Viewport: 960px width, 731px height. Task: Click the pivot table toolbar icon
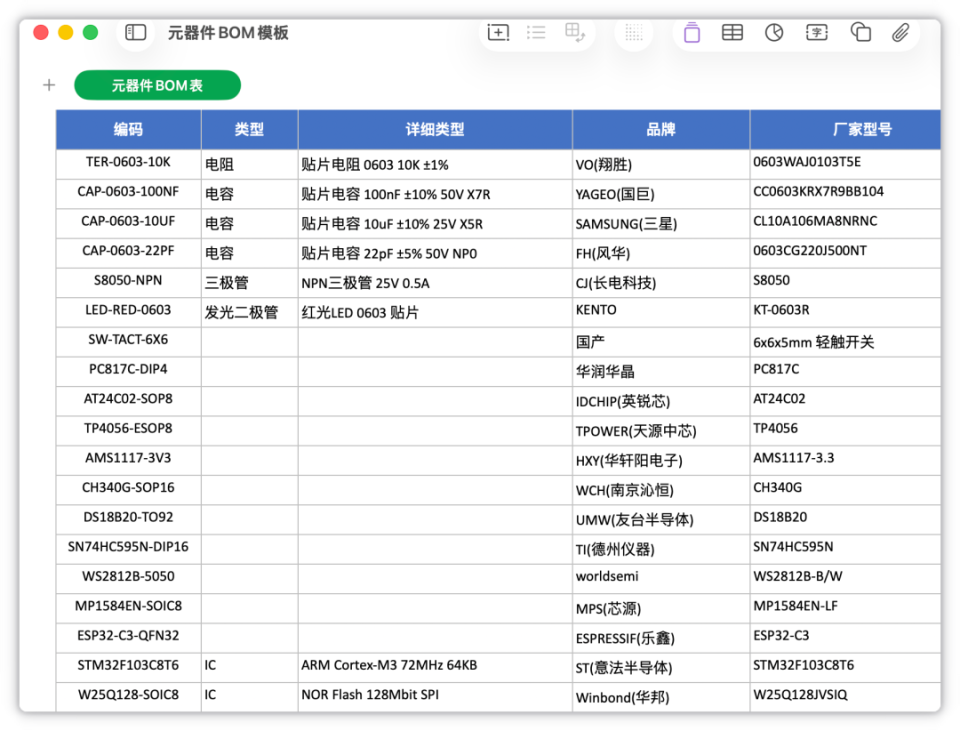coord(575,32)
